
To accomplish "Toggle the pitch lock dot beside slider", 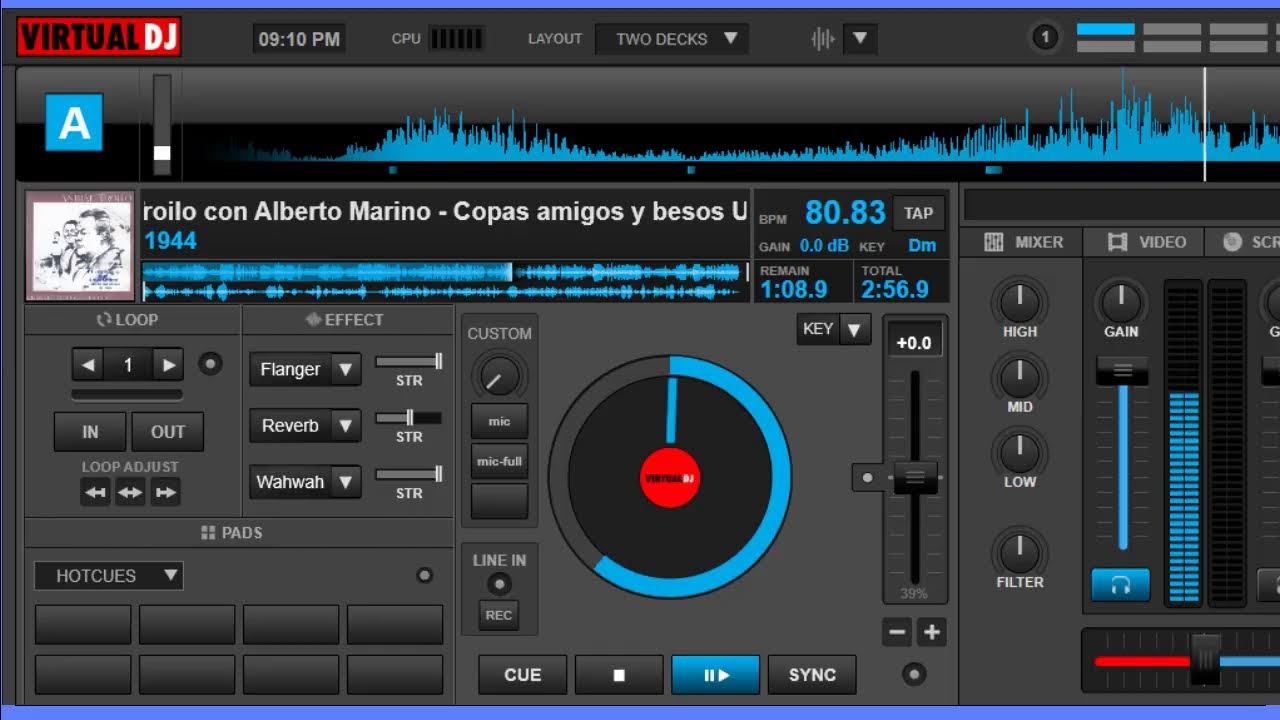I will 867,478.
